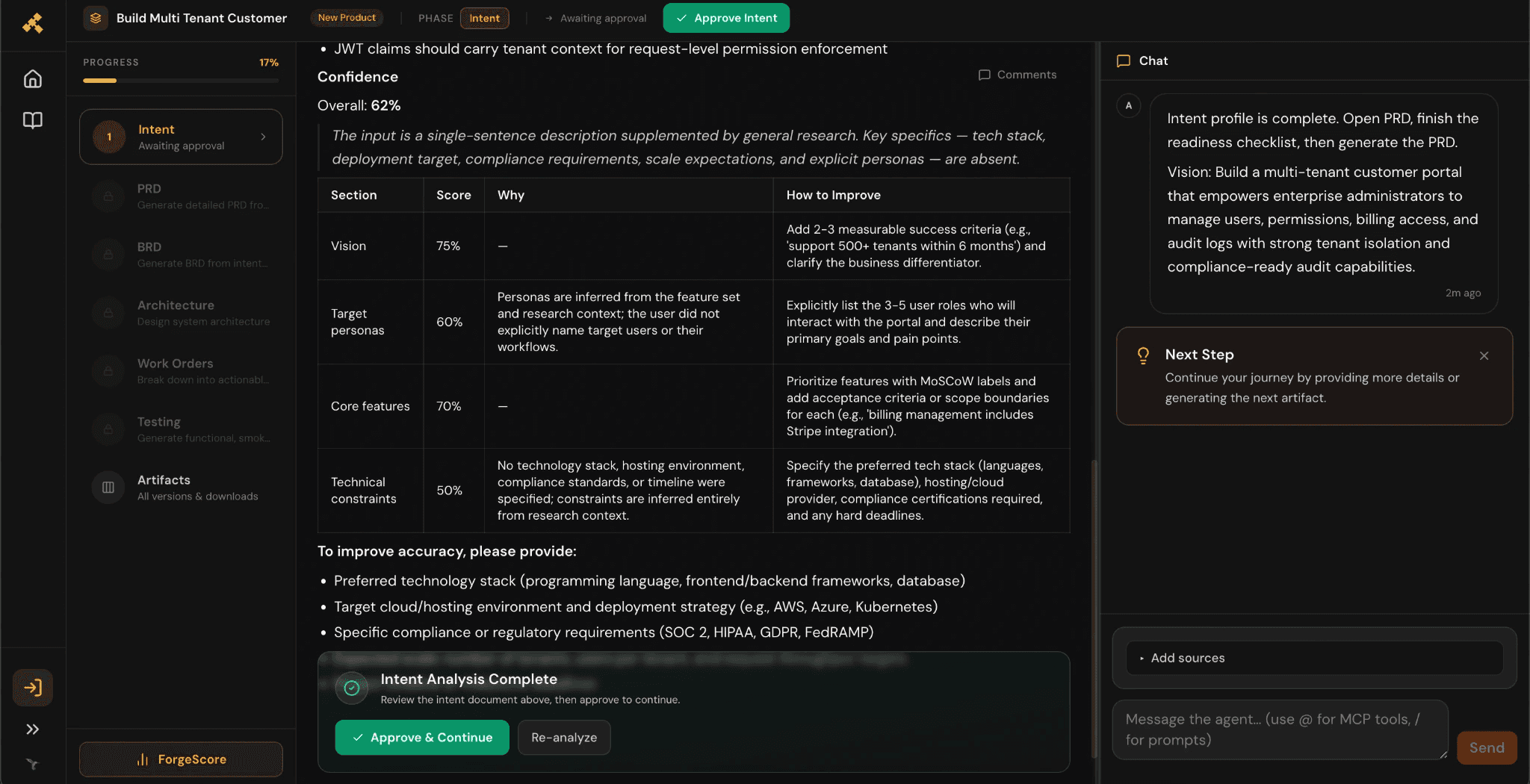Click the locked Work Orders step icon

point(108,371)
